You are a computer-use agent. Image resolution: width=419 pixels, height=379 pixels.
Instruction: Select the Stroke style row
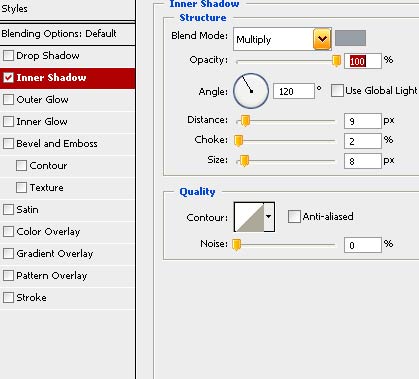[67, 298]
